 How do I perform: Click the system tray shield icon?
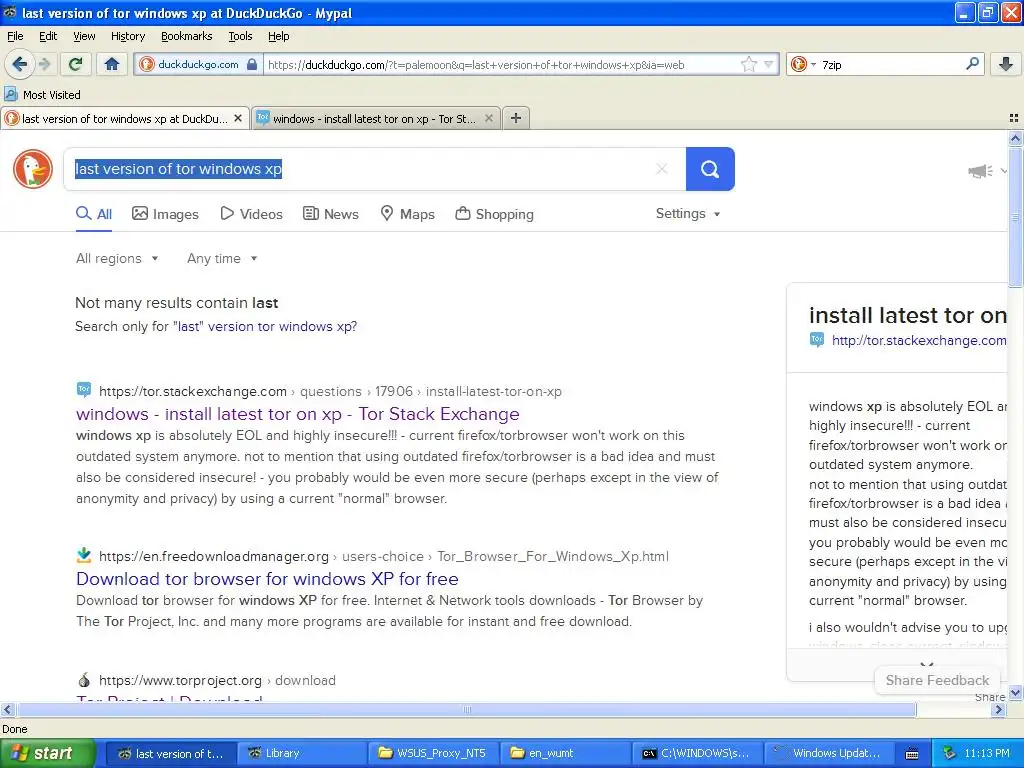[x=949, y=753]
